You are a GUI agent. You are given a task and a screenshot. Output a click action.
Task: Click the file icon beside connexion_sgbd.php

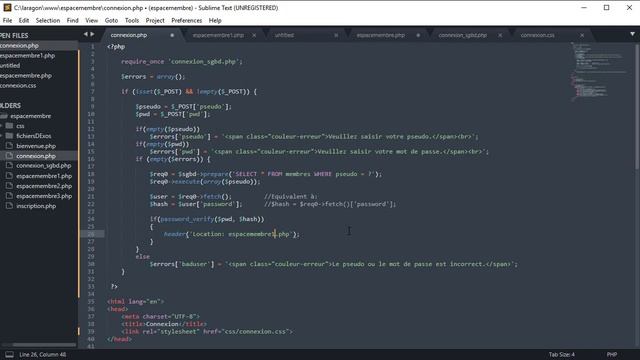click(x=9, y=165)
